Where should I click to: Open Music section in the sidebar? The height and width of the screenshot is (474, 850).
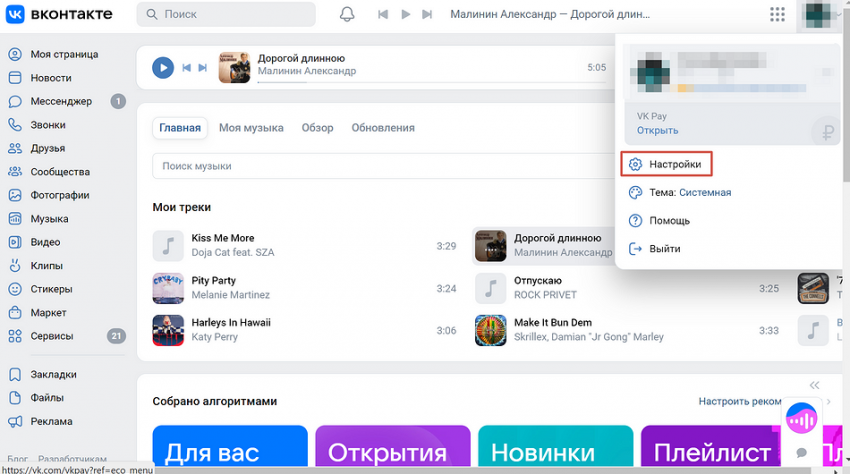pyautogui.click(x=49, y=218)
